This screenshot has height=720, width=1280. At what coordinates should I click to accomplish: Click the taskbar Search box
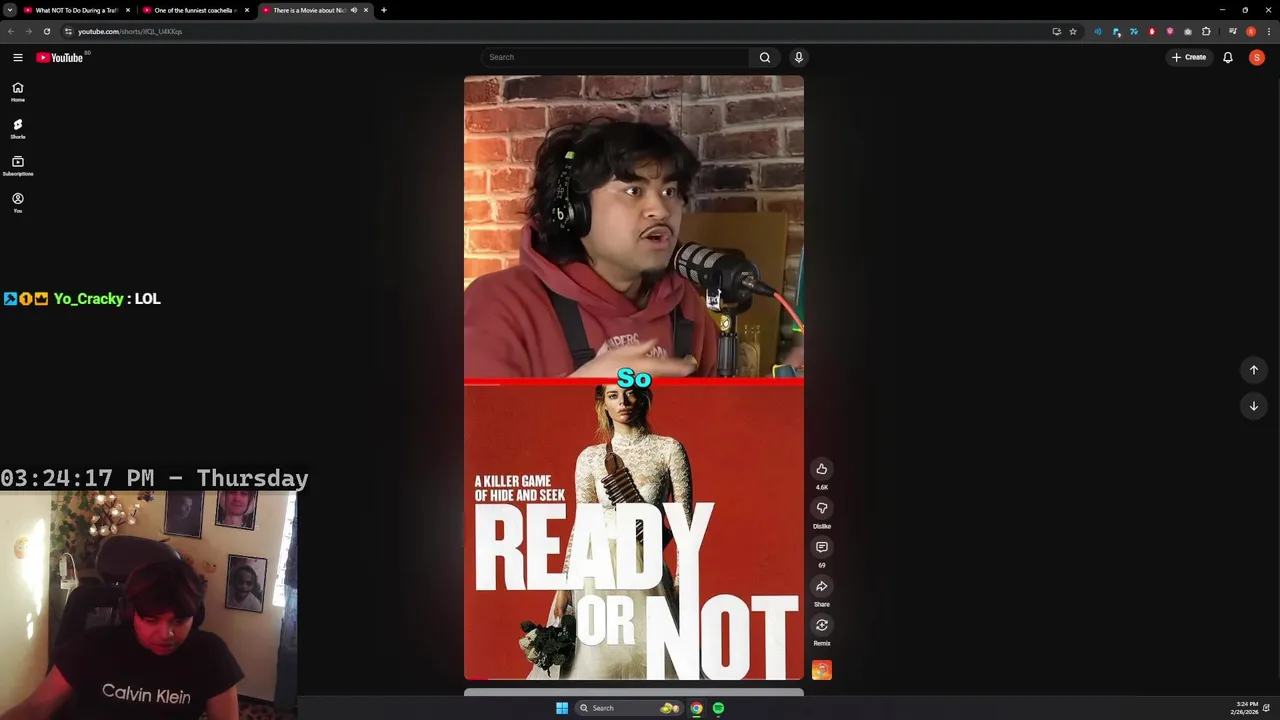point(628,708)
